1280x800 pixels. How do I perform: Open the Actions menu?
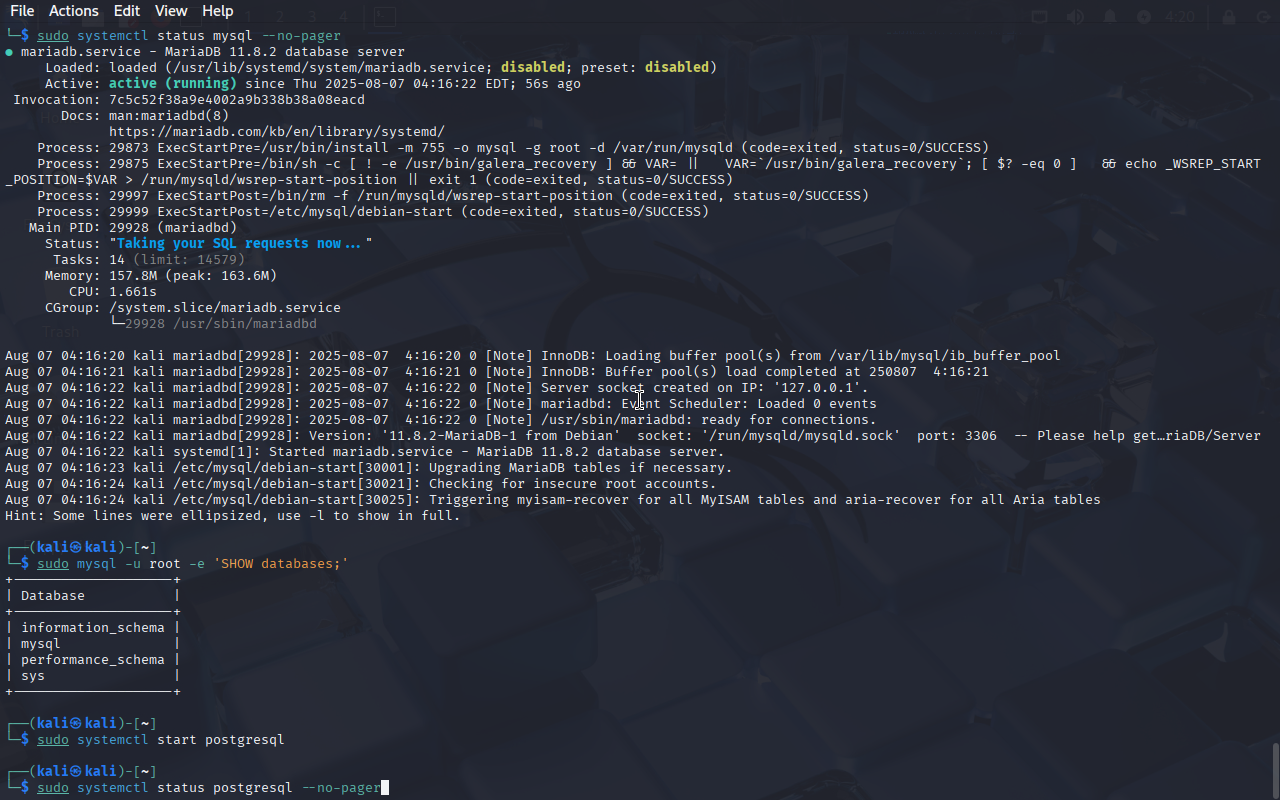pos(74,11)
